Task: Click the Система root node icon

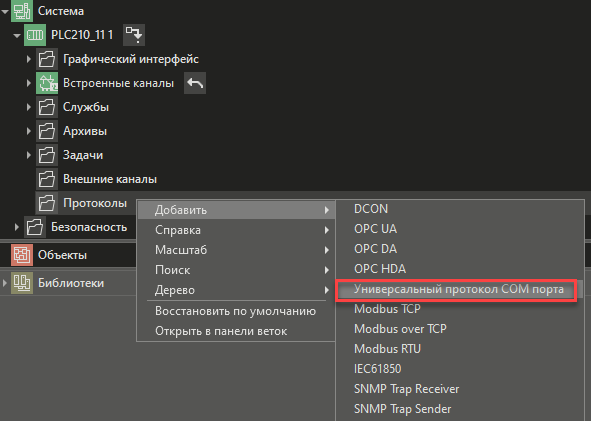Action: (x=22, y=11)
